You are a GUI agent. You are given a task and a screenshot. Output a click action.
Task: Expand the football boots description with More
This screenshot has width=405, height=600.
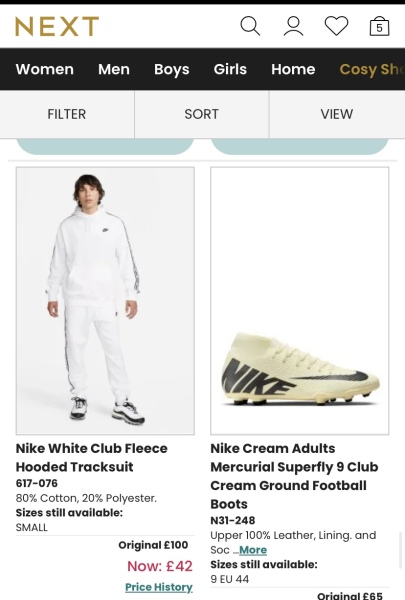pos(253,550)
